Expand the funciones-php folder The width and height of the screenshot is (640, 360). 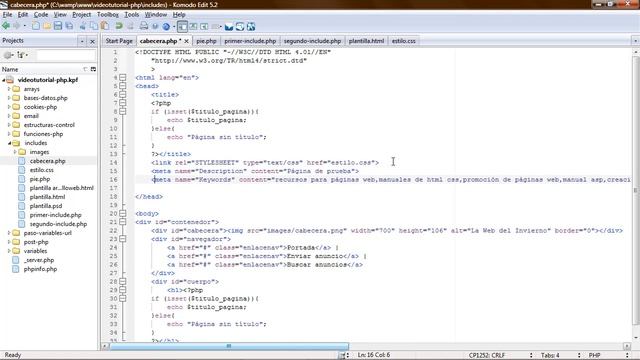click(9, 133)
